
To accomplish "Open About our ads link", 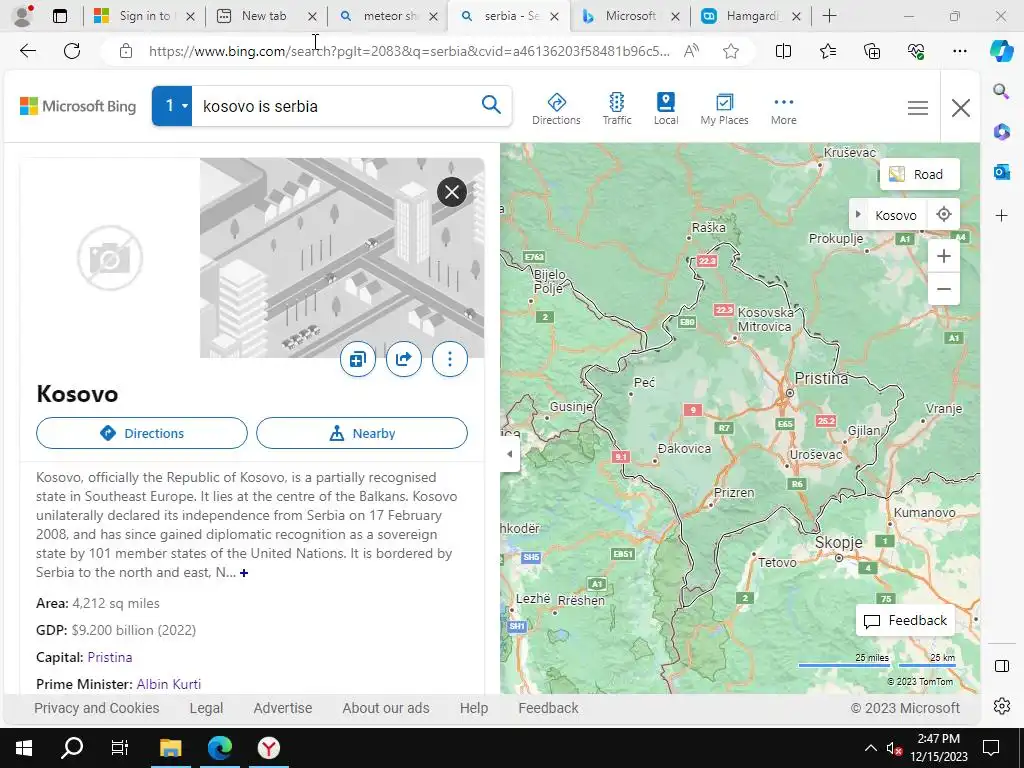I will point(386,708).
